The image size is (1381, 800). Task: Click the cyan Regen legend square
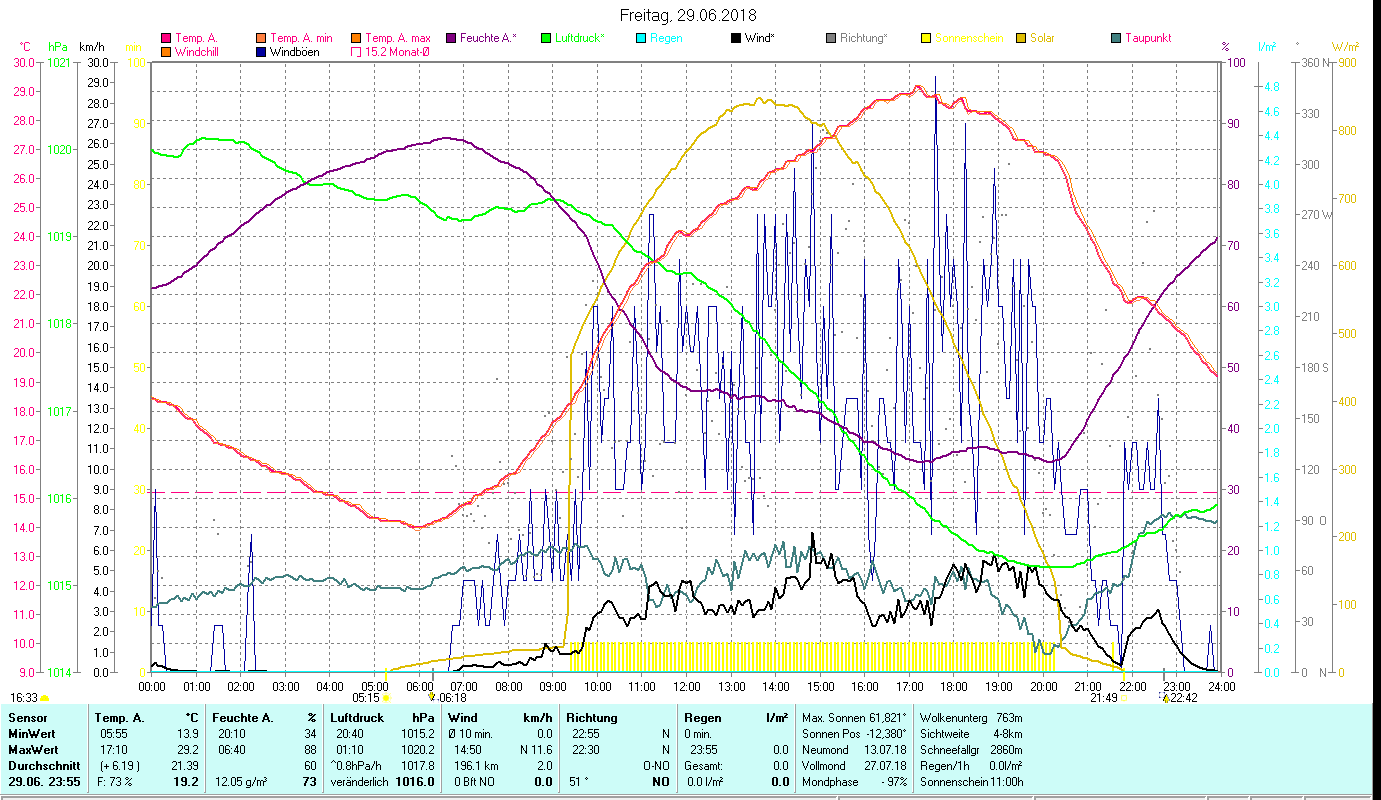[x=641, y=38]
